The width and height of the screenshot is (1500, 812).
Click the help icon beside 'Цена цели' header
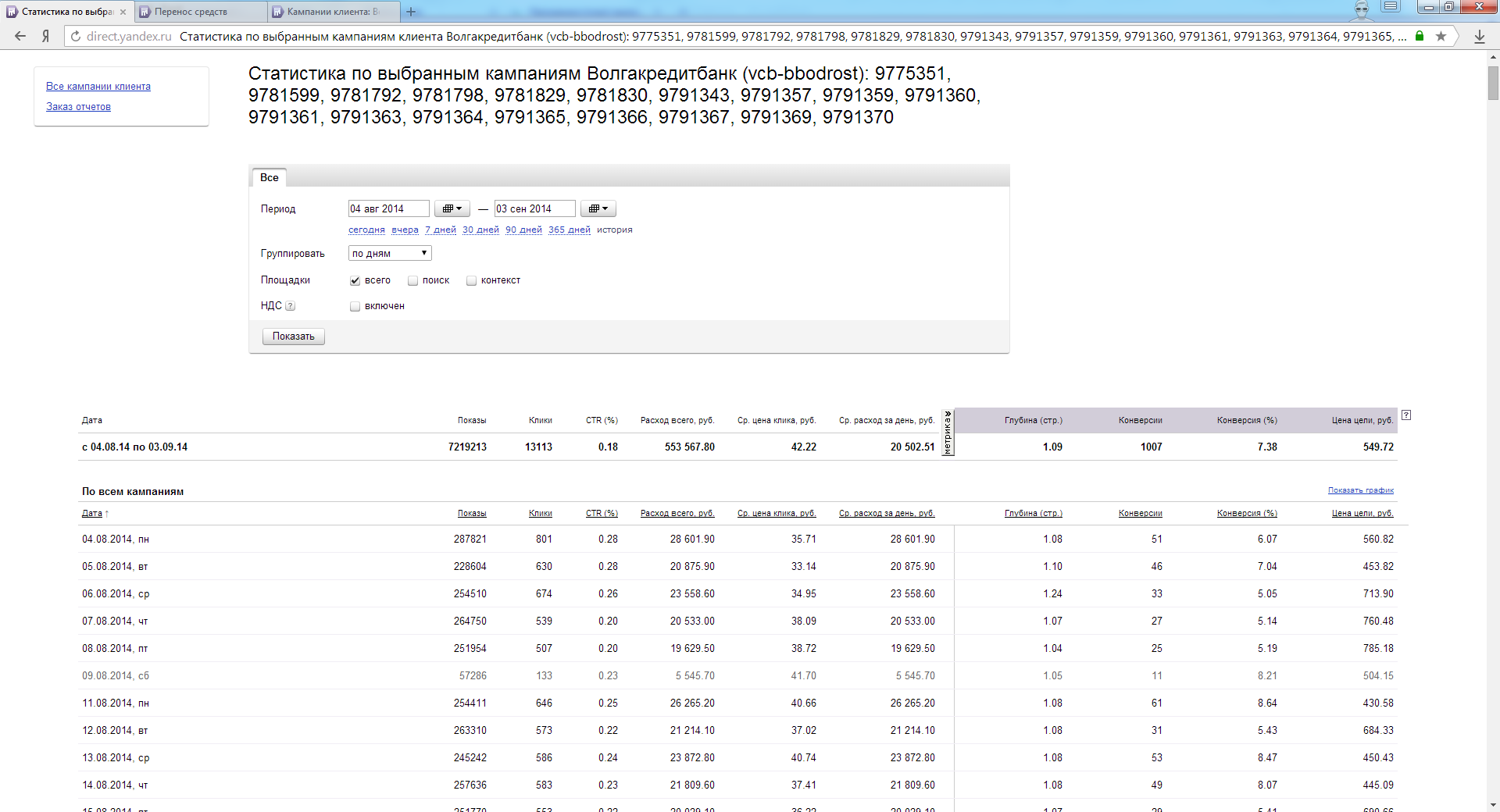(1405, 415)
